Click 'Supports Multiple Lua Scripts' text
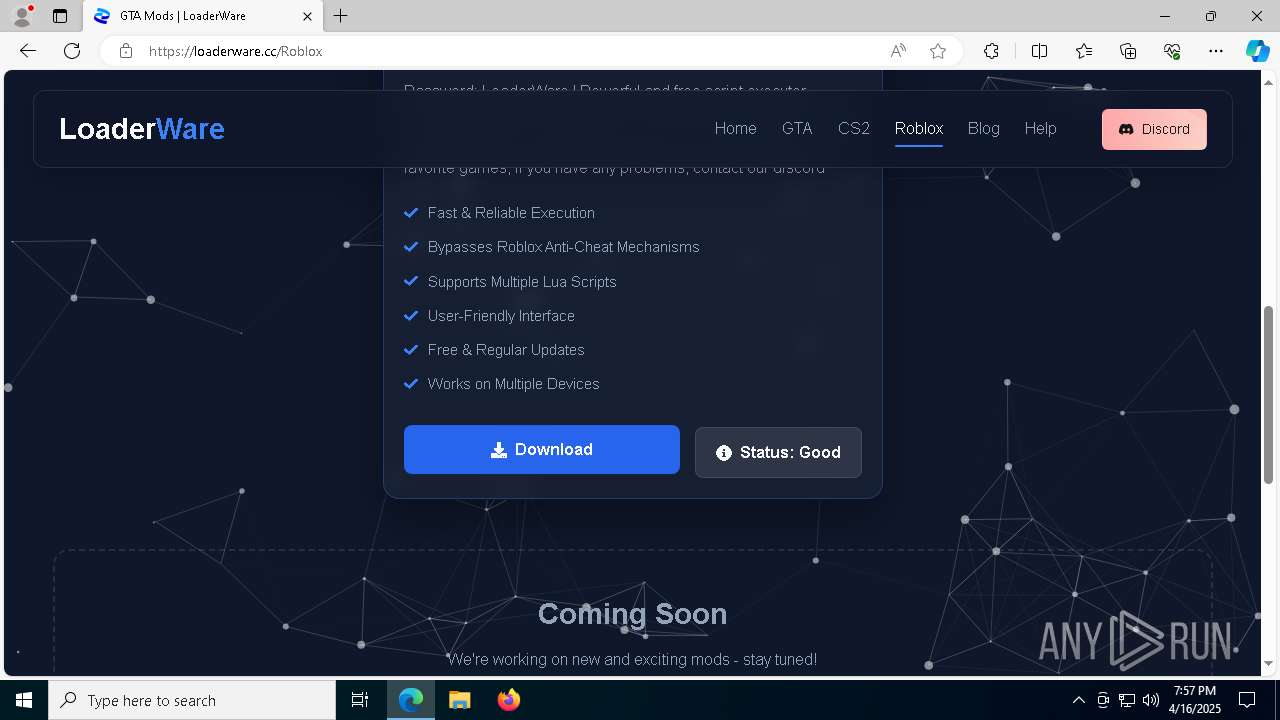1280x720 pixels. (522, 282)
